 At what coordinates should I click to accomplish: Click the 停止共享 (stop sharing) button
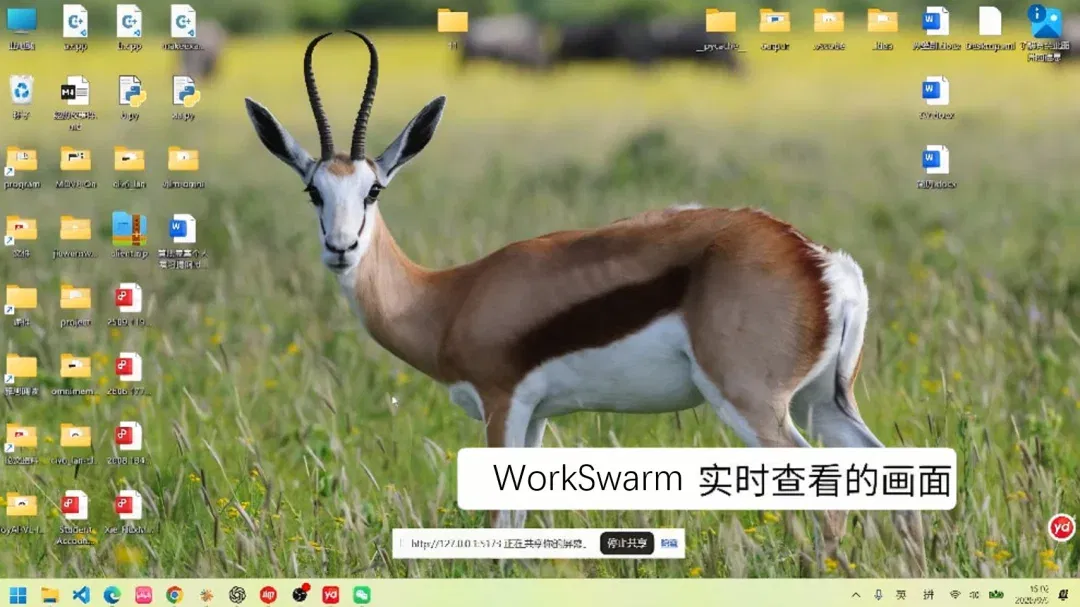click(627, 543)
